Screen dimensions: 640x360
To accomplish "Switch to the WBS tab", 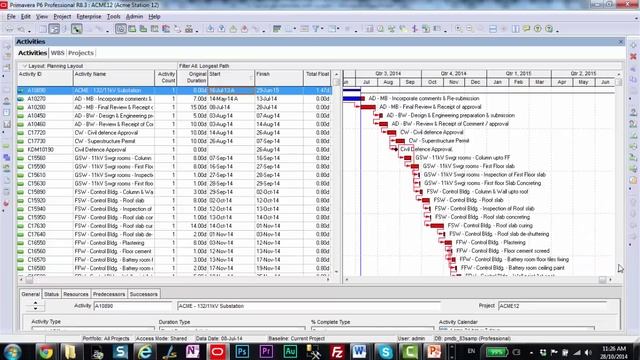I will (x=58, y=53).
